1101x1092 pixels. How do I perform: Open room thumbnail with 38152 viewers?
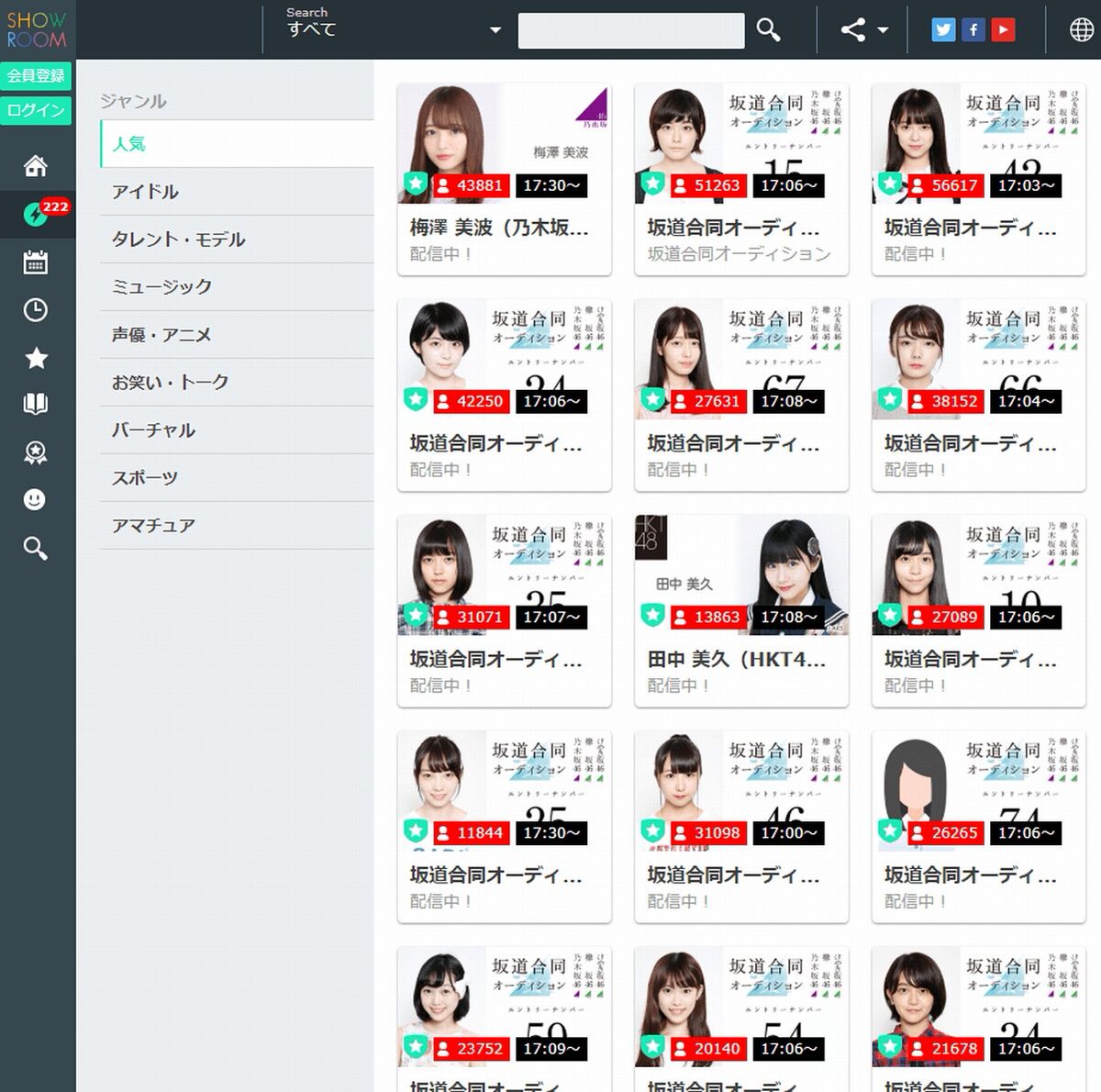pos(979,359)
